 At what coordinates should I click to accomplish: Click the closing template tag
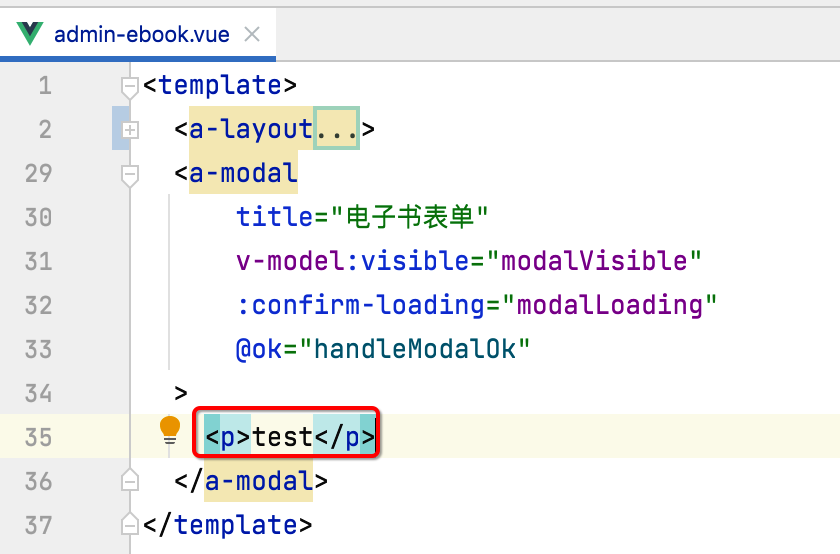(228, 525)
